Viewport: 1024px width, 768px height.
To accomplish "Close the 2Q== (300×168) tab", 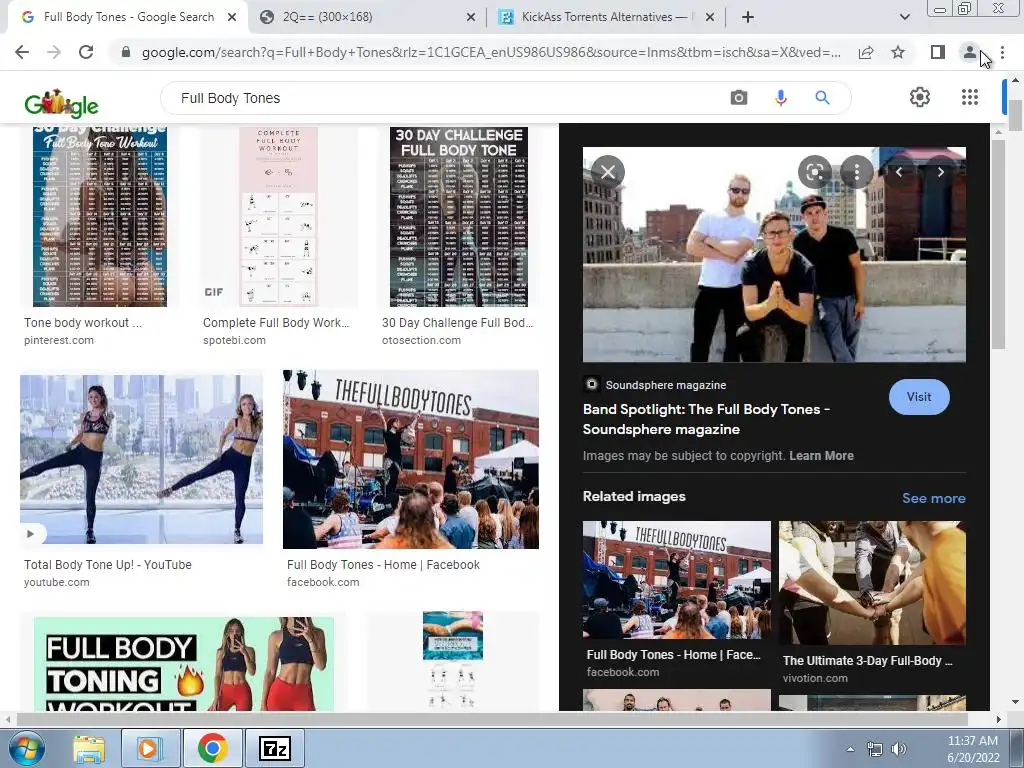I will 471,17.
